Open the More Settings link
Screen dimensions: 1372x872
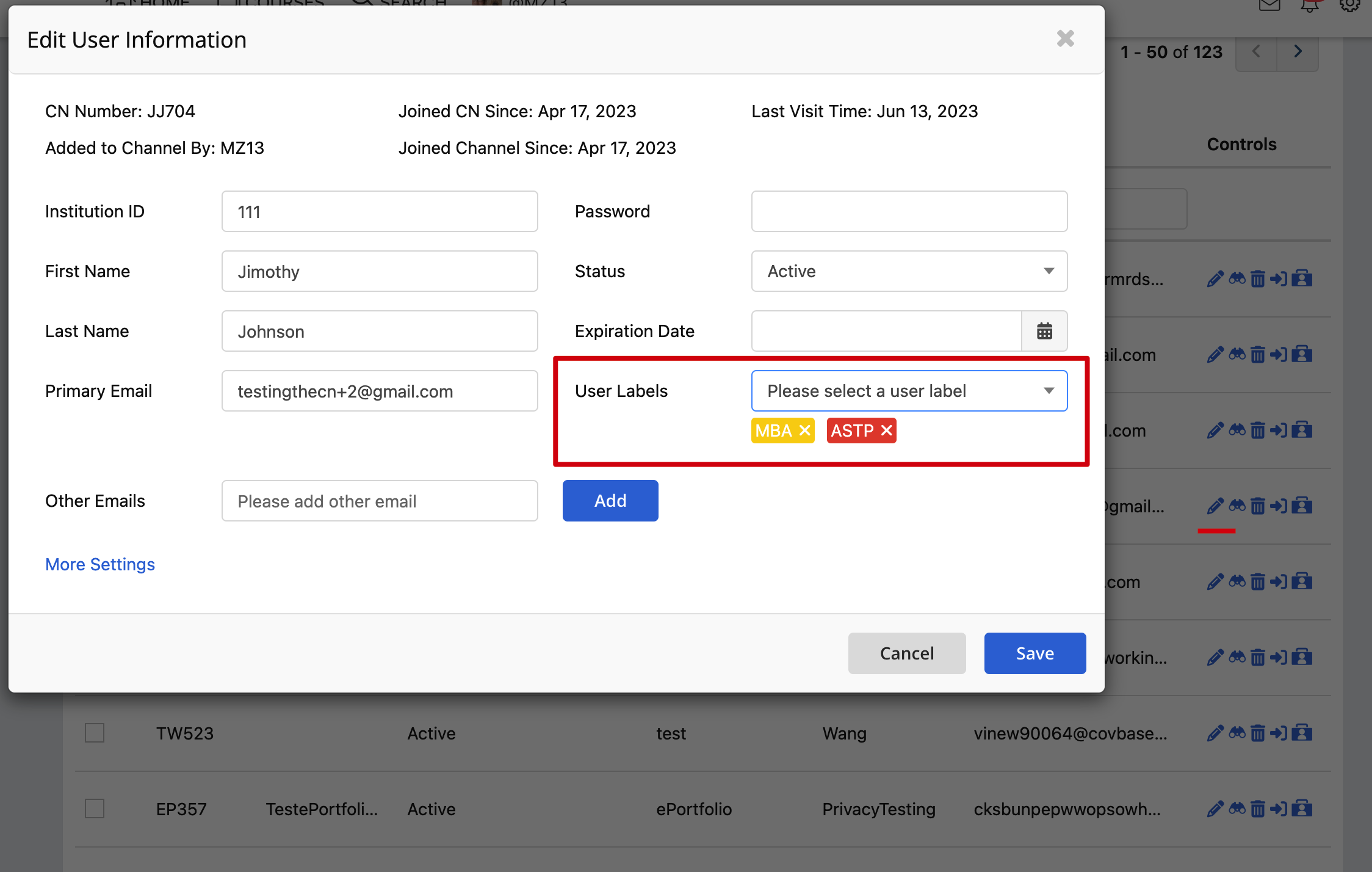coord(100,564)
